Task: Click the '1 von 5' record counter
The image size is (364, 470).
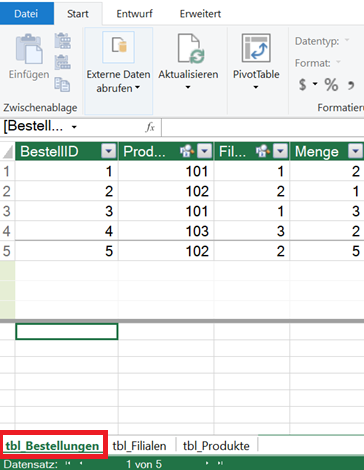Action: [144, 464]
